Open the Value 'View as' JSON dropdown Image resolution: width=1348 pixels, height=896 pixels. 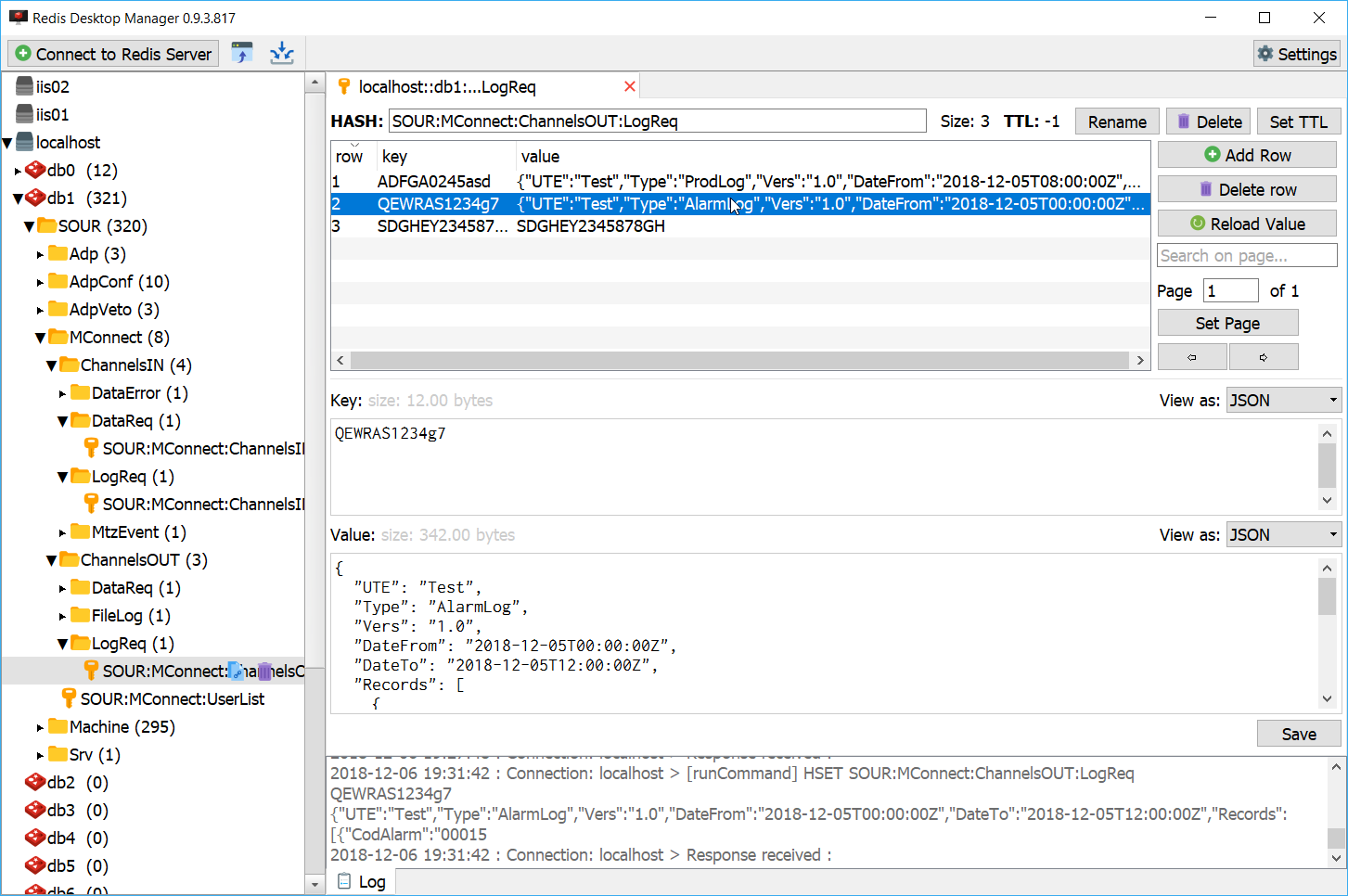[x=1284, y=534]
